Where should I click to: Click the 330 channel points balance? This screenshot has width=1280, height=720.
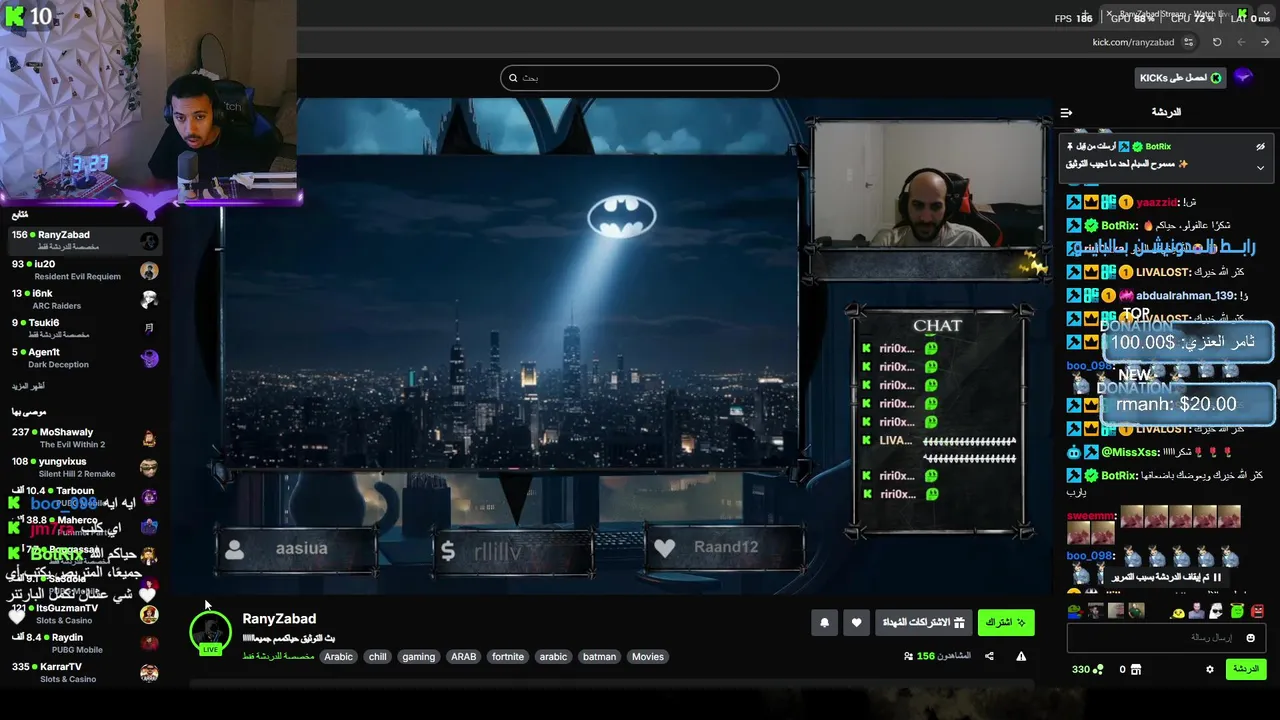[1088, 669]
